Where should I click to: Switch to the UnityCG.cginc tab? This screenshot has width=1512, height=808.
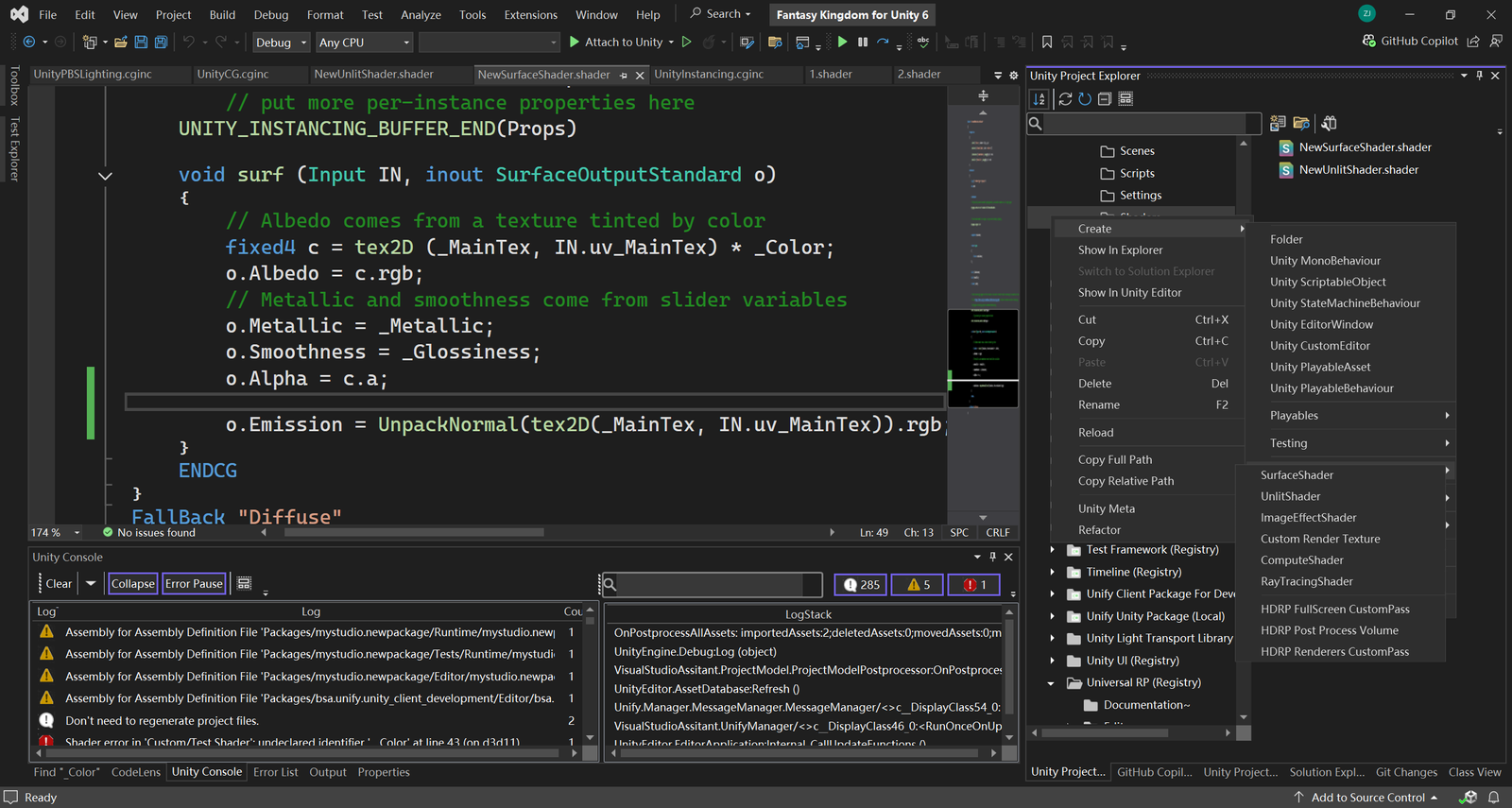pos(232,74)
